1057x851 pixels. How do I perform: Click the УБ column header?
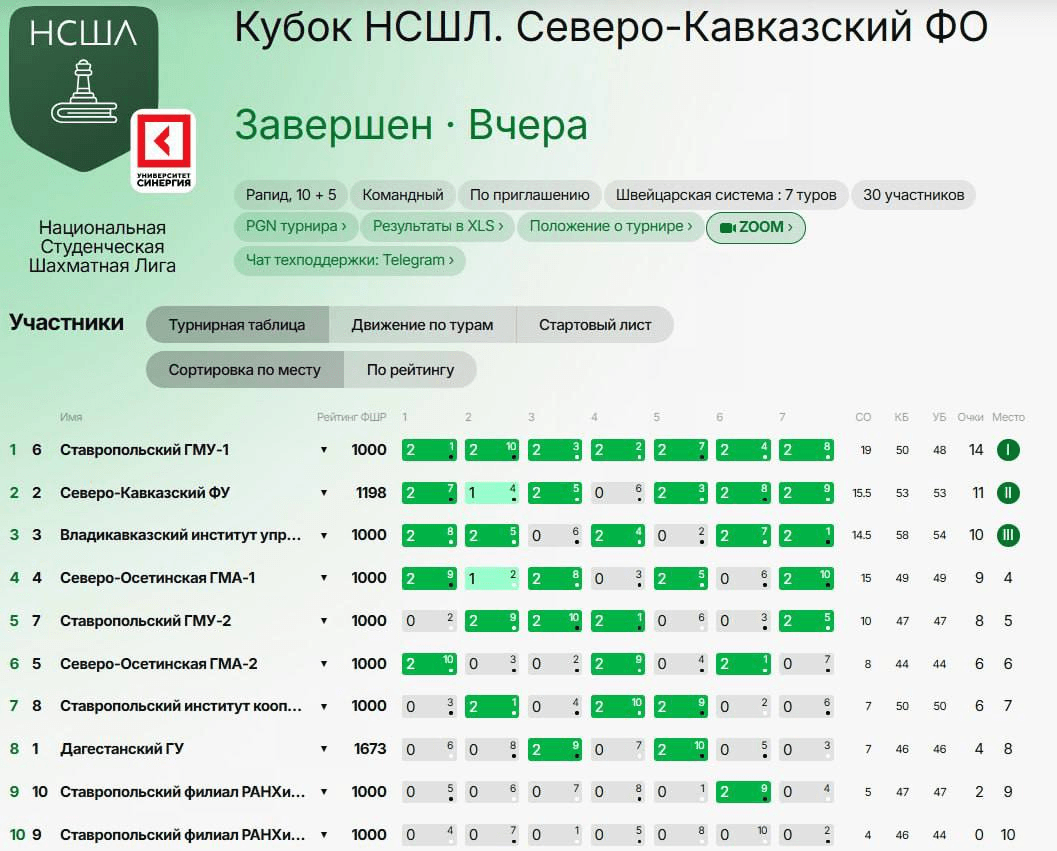point(940,417)
